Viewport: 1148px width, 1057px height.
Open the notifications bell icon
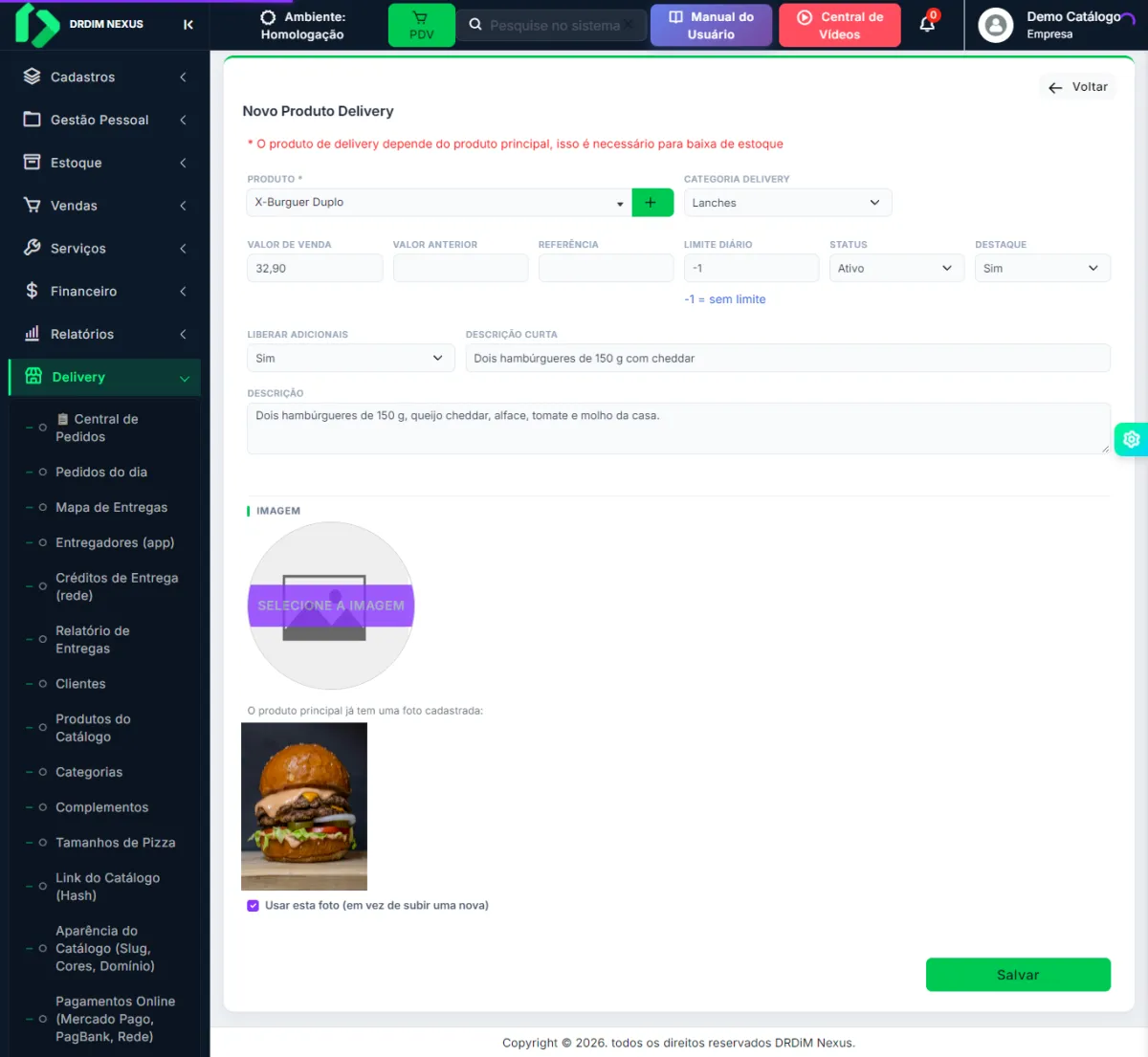tap(927, 23)
